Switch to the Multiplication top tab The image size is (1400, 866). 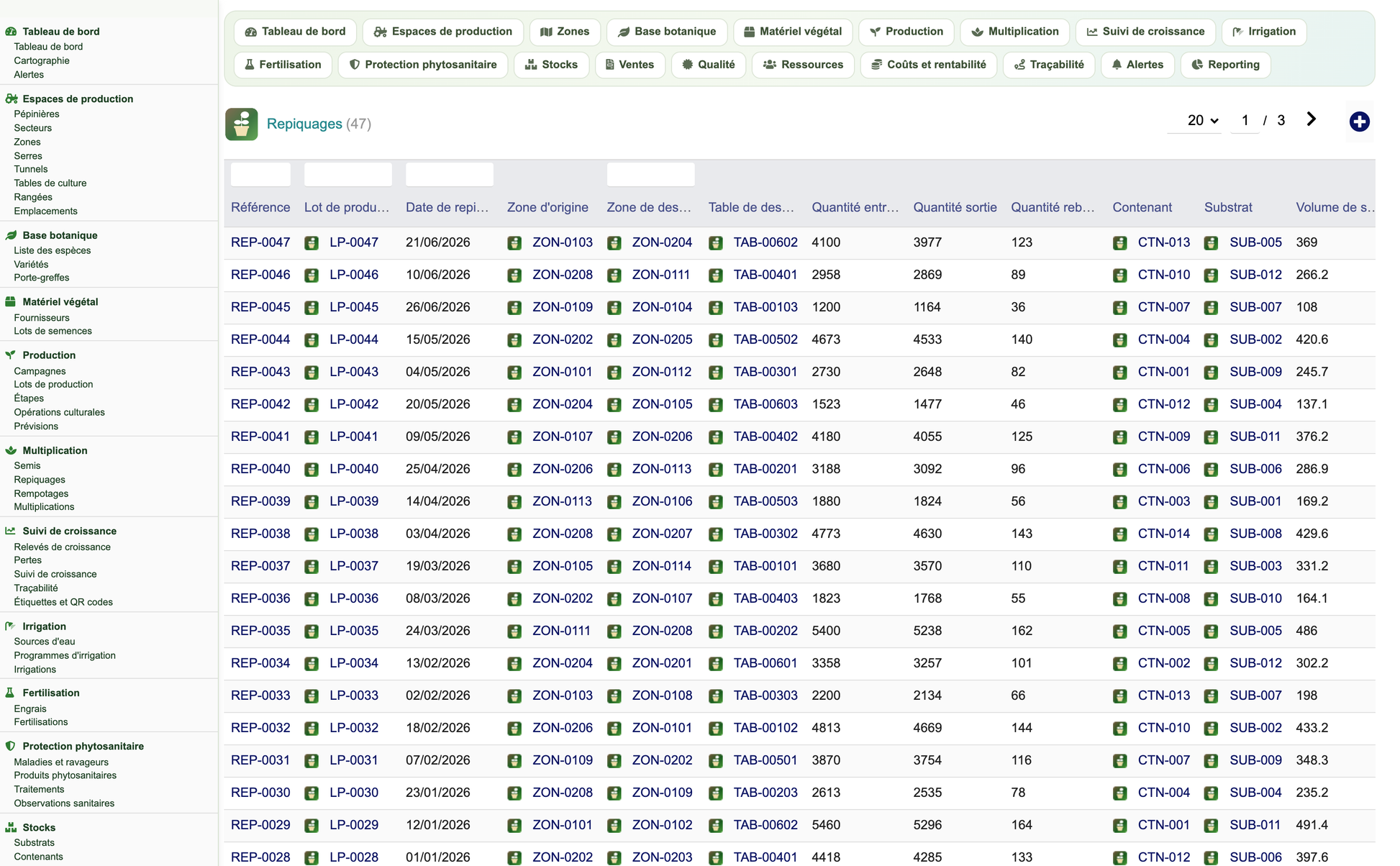coord(1015,32)
